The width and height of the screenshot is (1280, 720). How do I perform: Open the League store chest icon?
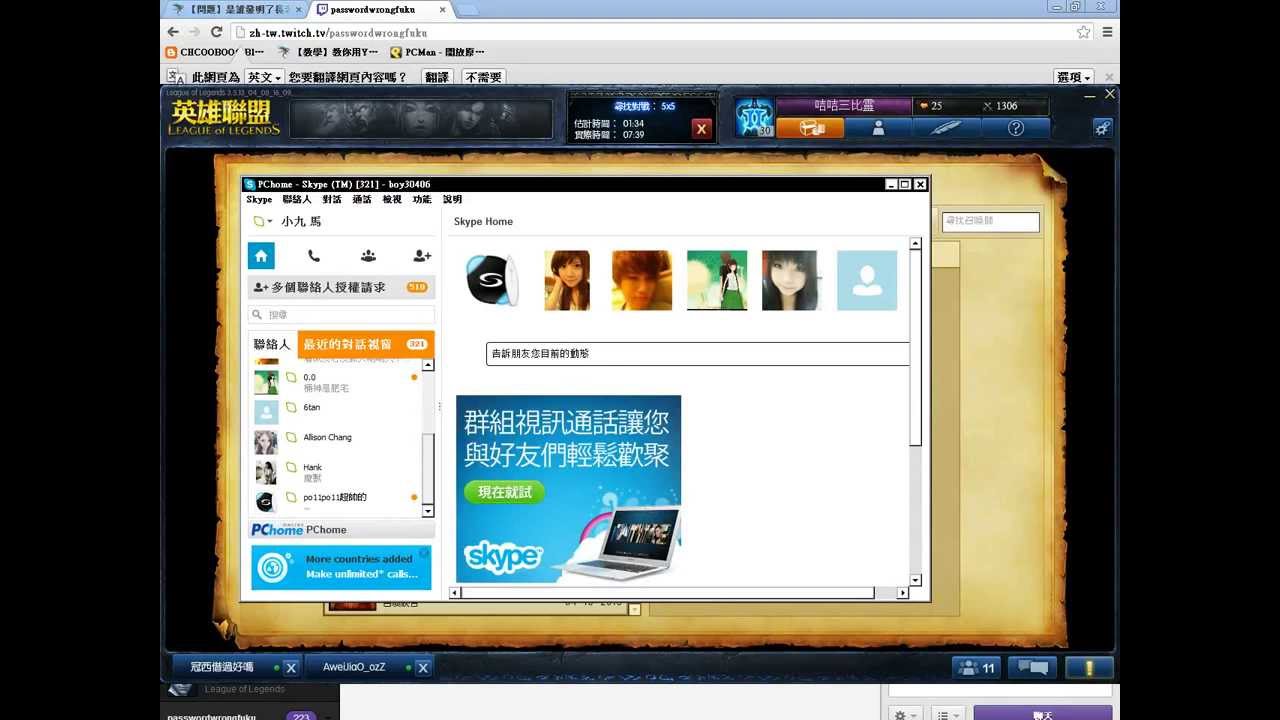[810, 128]
